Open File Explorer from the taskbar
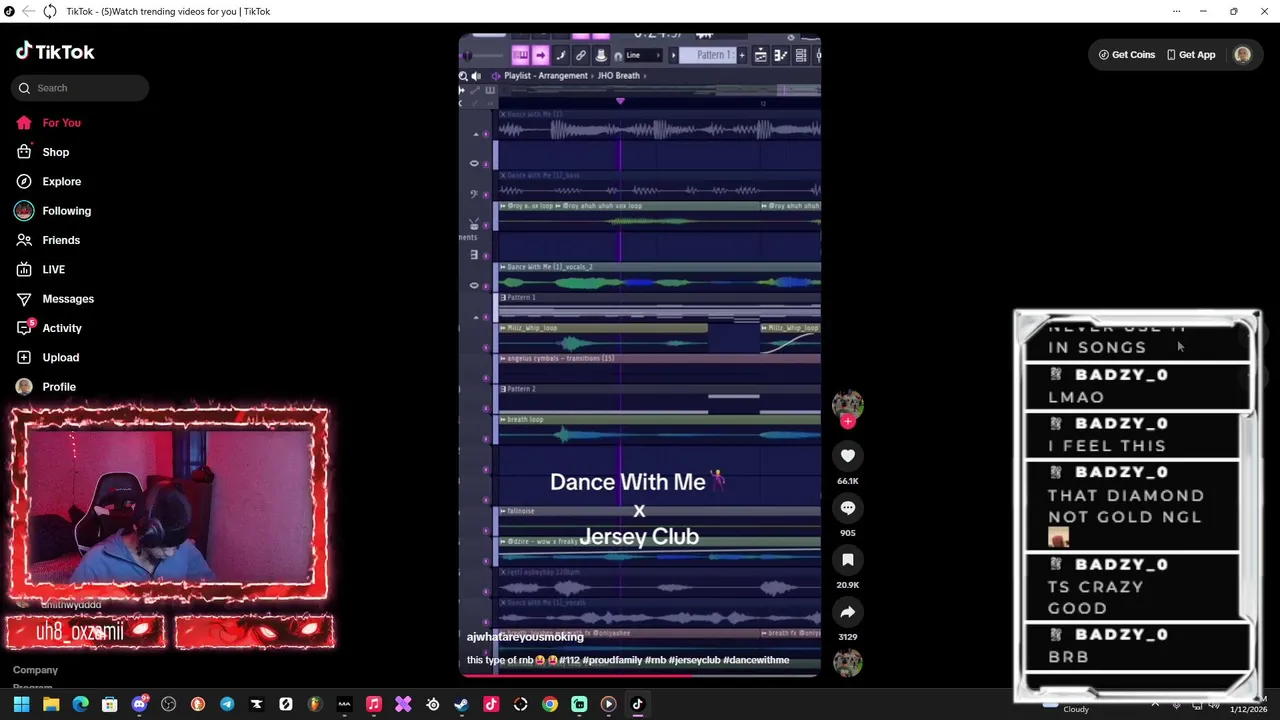Image resolution: width=1280 pixels, height=720 pixels. (51, 704)
